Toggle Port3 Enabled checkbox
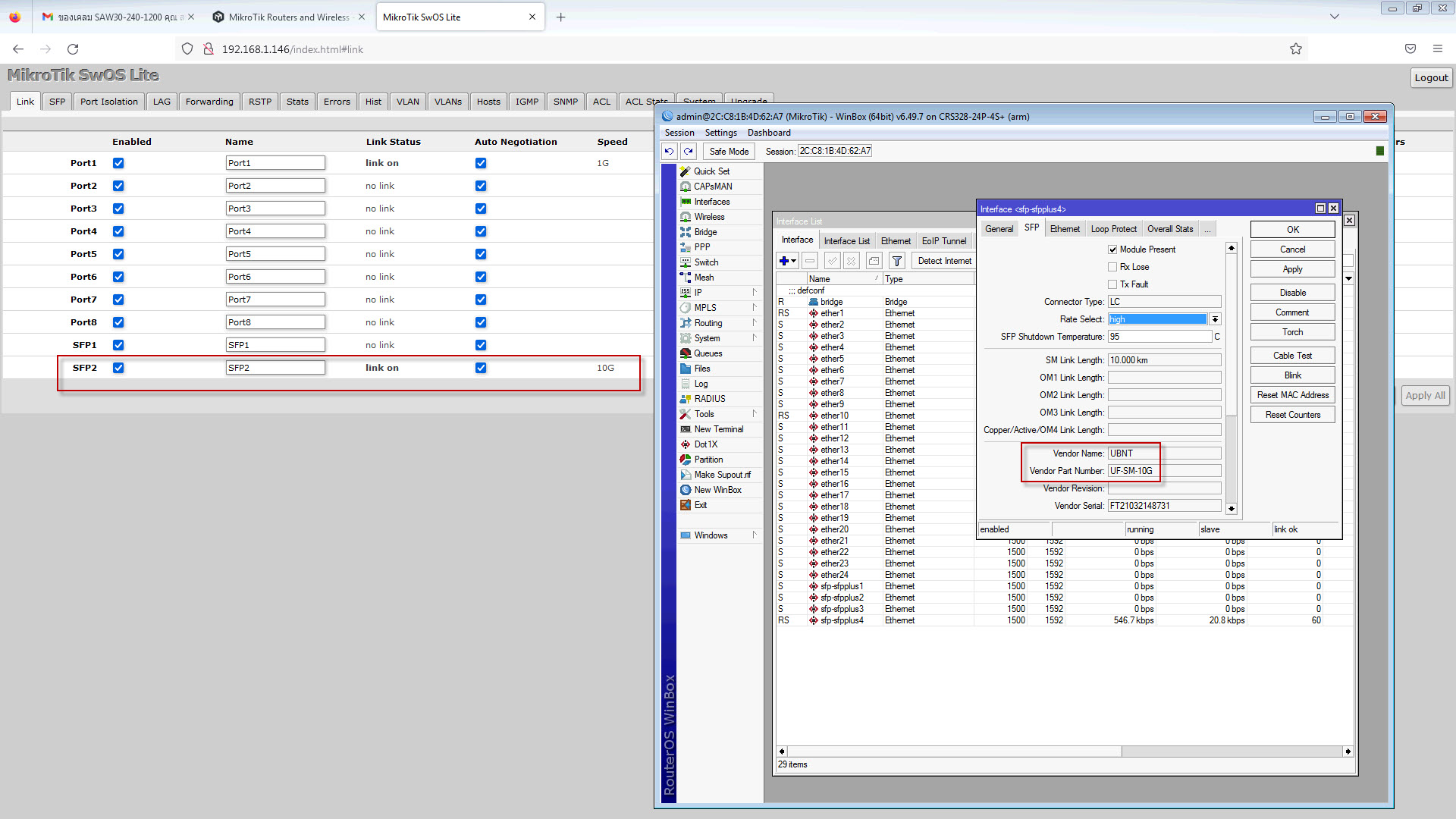1456x819 pixels. tap(118, 209)
